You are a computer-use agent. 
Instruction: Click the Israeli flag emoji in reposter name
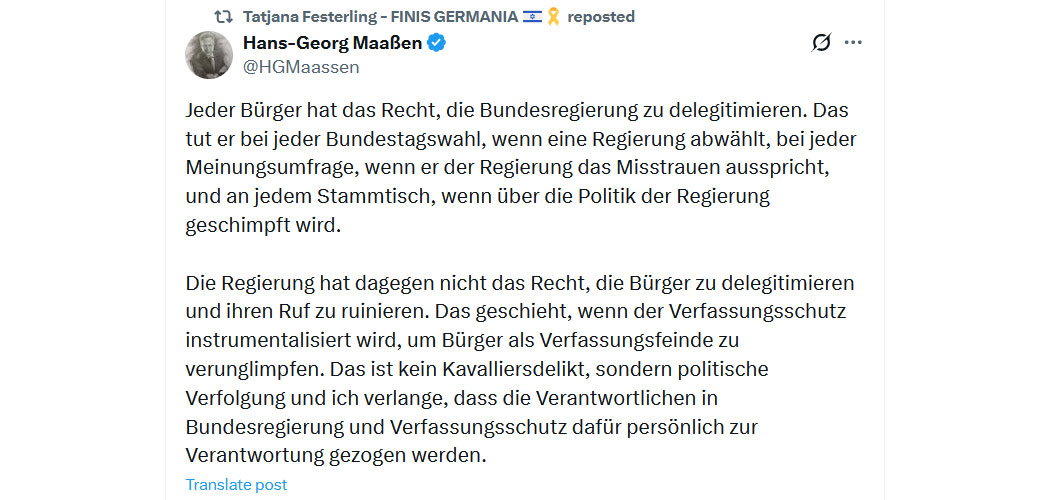532,17
